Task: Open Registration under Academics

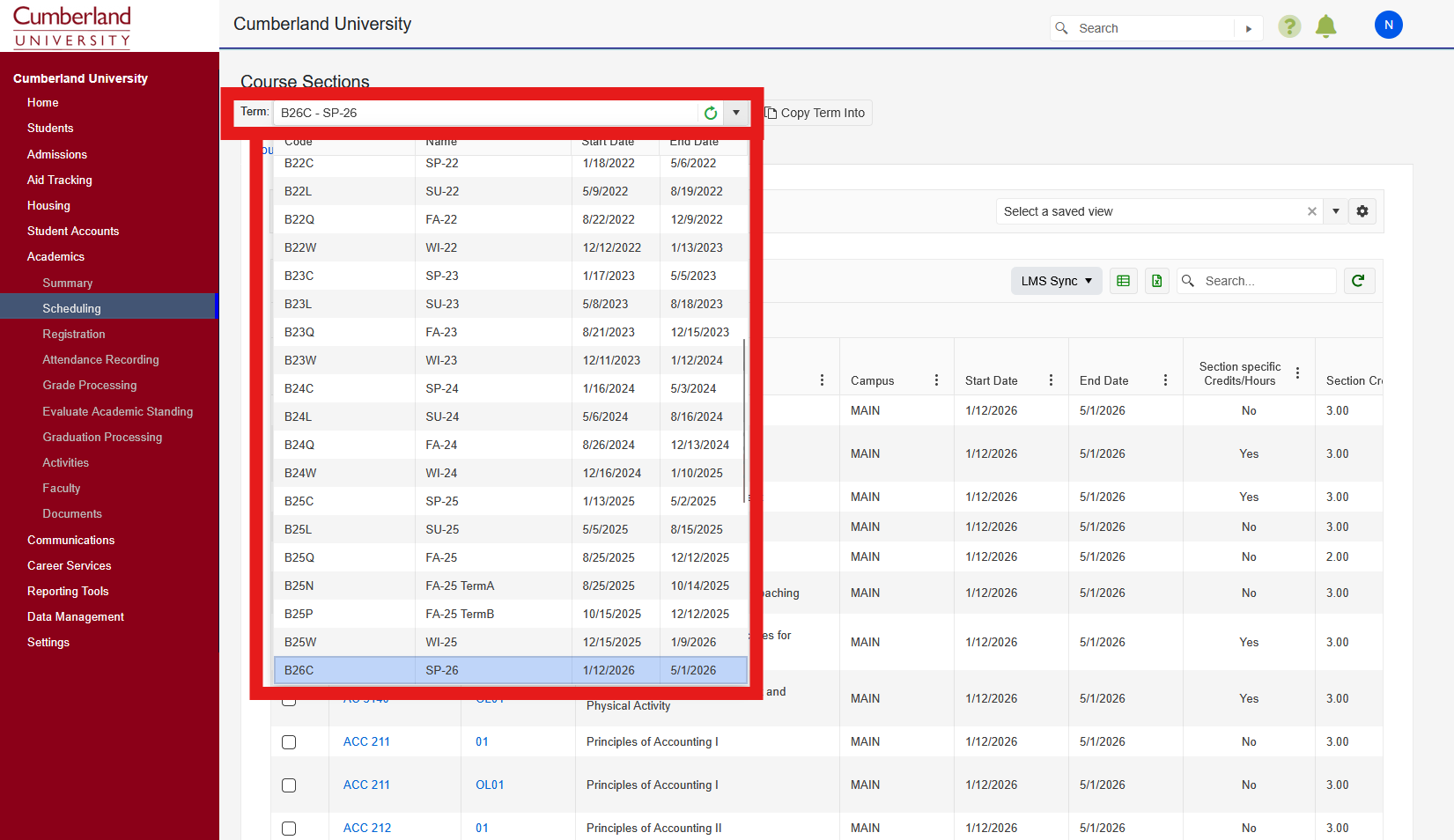Action: tap(74, 334)
